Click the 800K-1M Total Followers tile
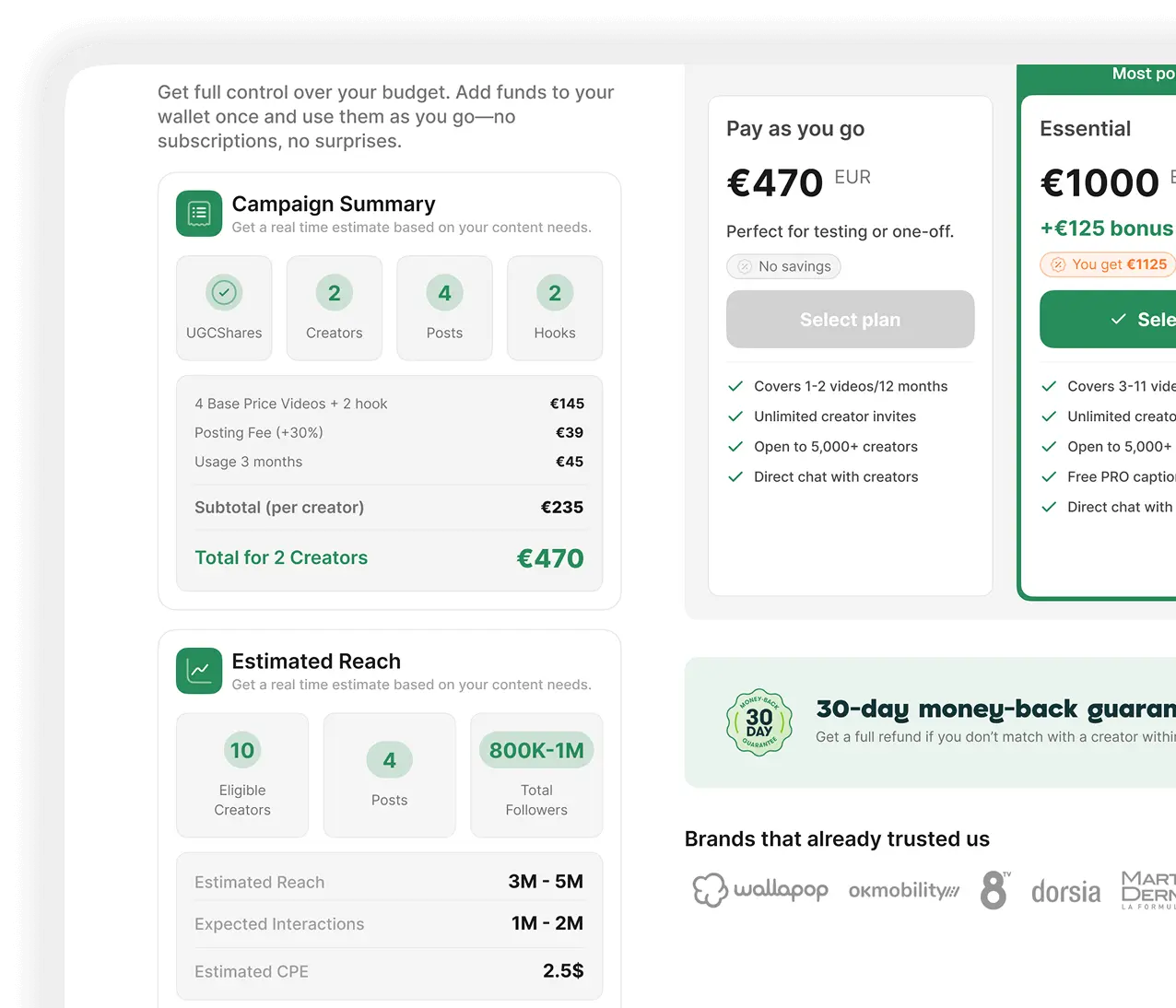This screenshot has width=1176, height=1008. click(536, 775)
